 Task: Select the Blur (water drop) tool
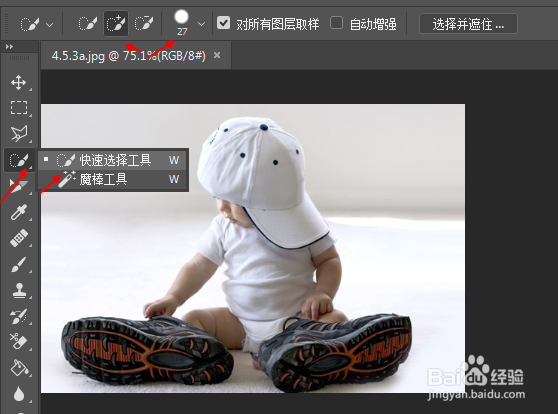19,394
